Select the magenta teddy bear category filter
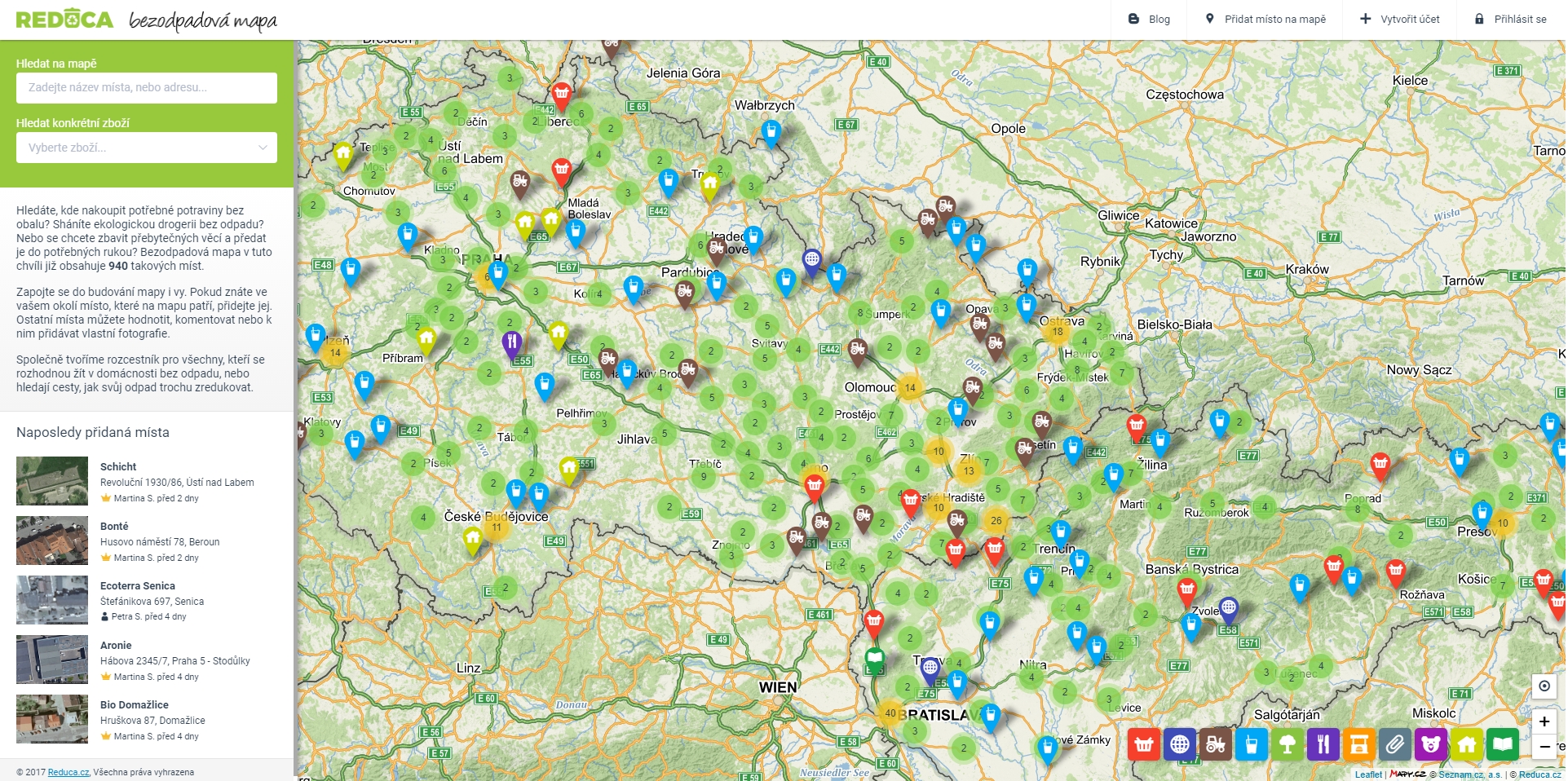The width and height of the screenshot is (1568, 781). (1431, 743)
